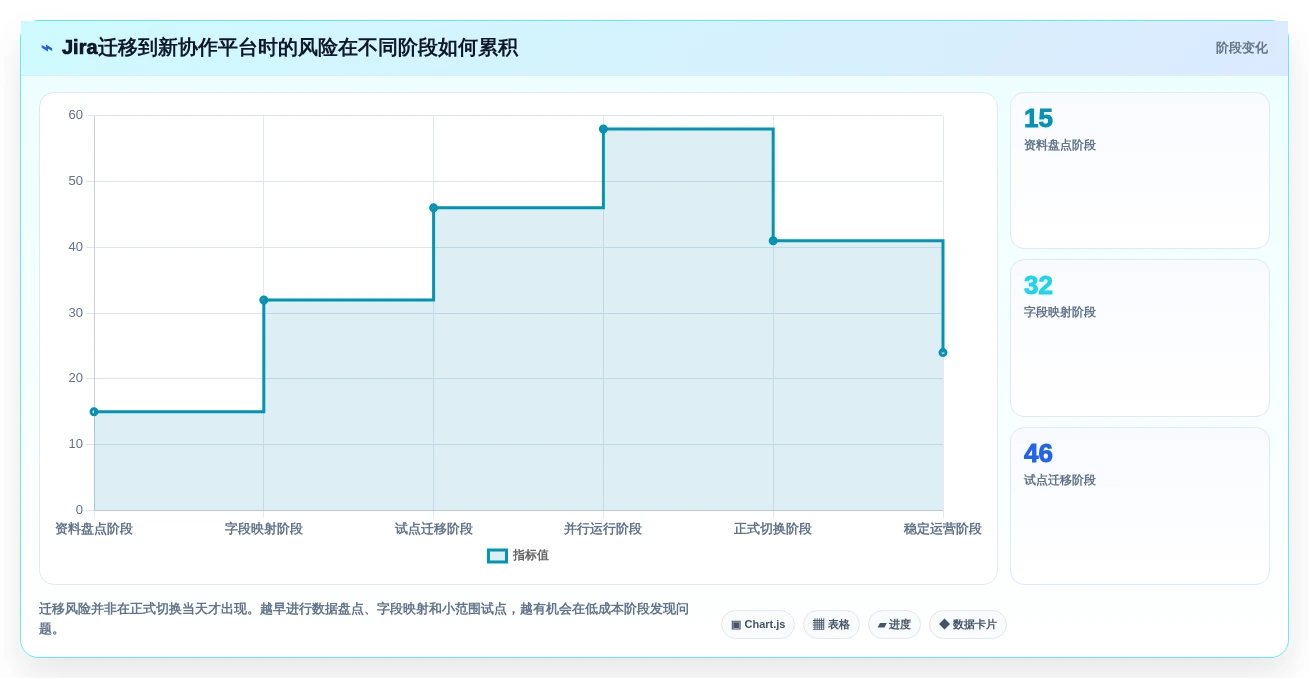1309x678 pixels.
Task: Select the Chart.js tag chip
Action: click(758, 625)
